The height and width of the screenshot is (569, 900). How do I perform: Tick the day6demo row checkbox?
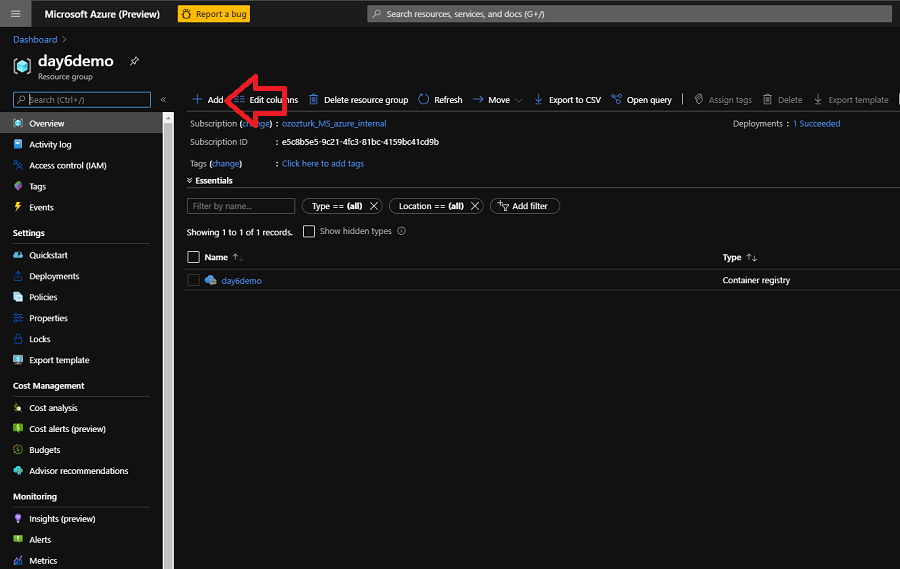pyautogui.click(x=194, y=281)
